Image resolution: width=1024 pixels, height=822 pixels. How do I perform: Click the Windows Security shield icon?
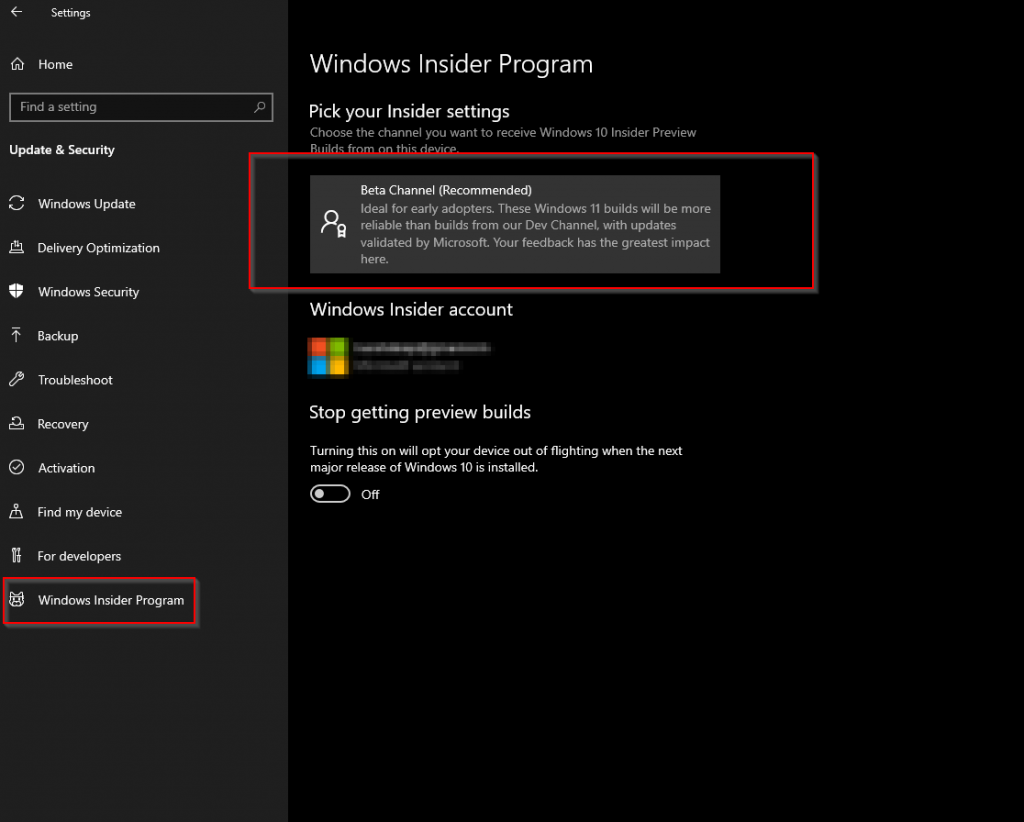click(16, 291)
